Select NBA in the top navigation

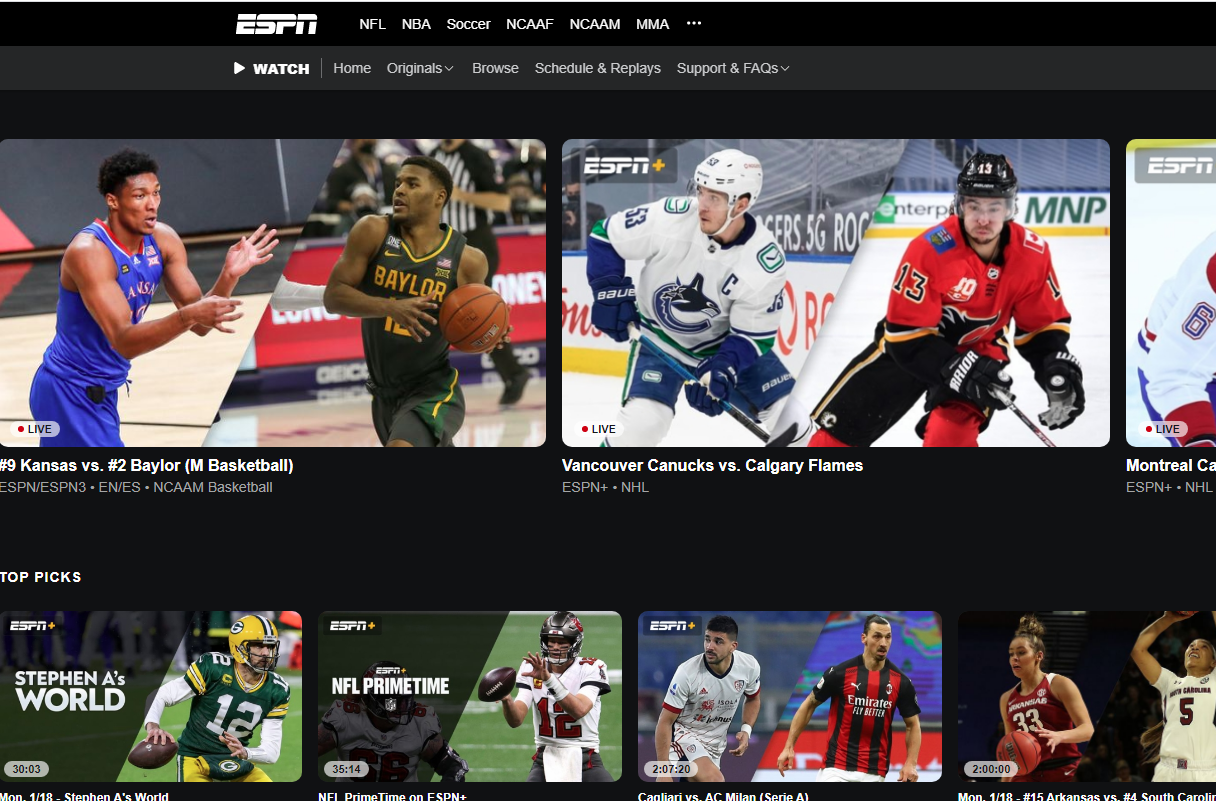[416, 24]
